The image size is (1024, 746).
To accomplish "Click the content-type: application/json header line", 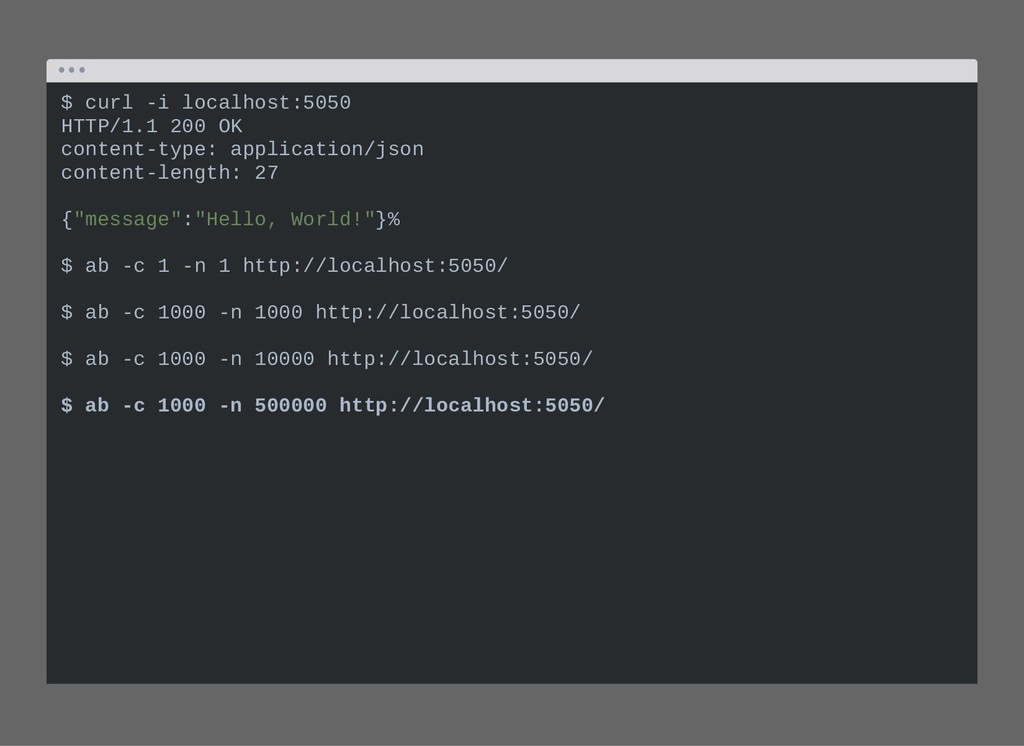I will tap(242, 150).
